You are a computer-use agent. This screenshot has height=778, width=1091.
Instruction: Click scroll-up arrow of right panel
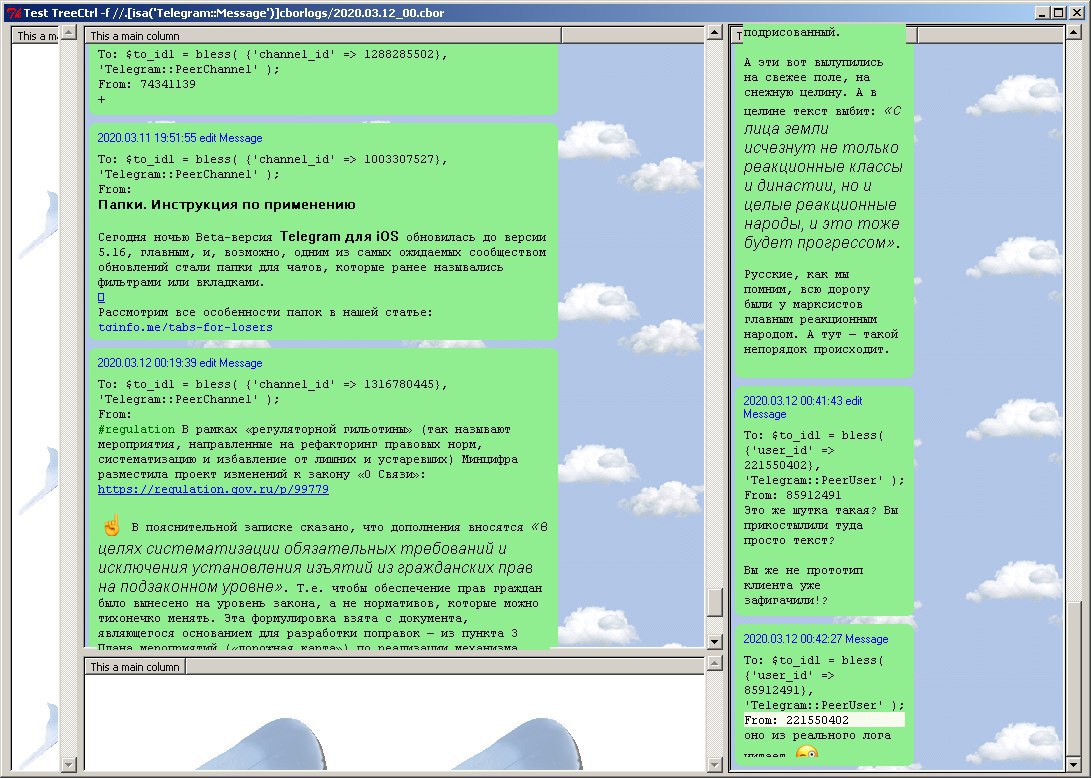(1075, 32)
